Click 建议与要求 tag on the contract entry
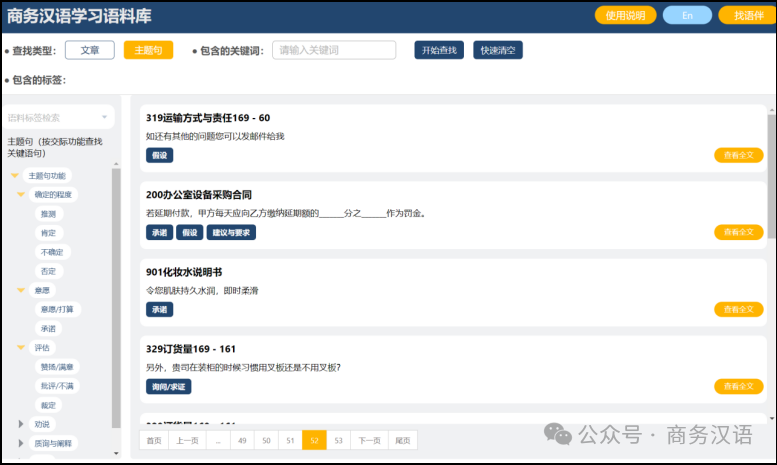Image resolution: width=777 pixels, height=465 pixels. (x=231, y=232)
